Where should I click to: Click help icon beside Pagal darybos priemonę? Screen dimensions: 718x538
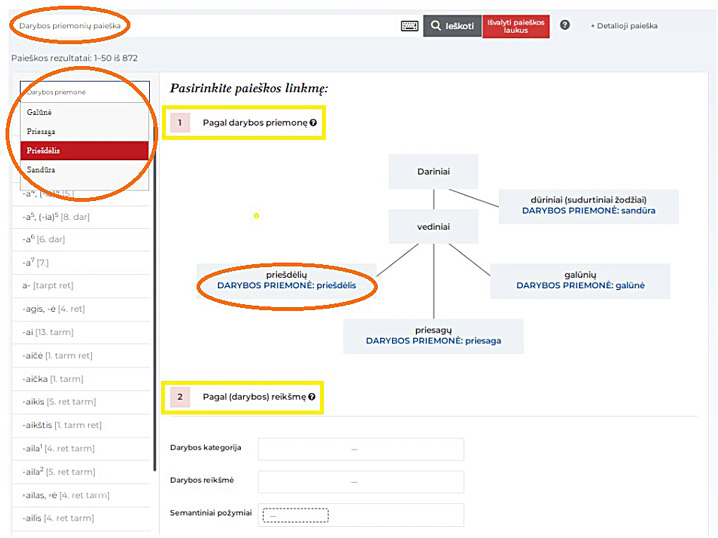[x=313, y=123]
